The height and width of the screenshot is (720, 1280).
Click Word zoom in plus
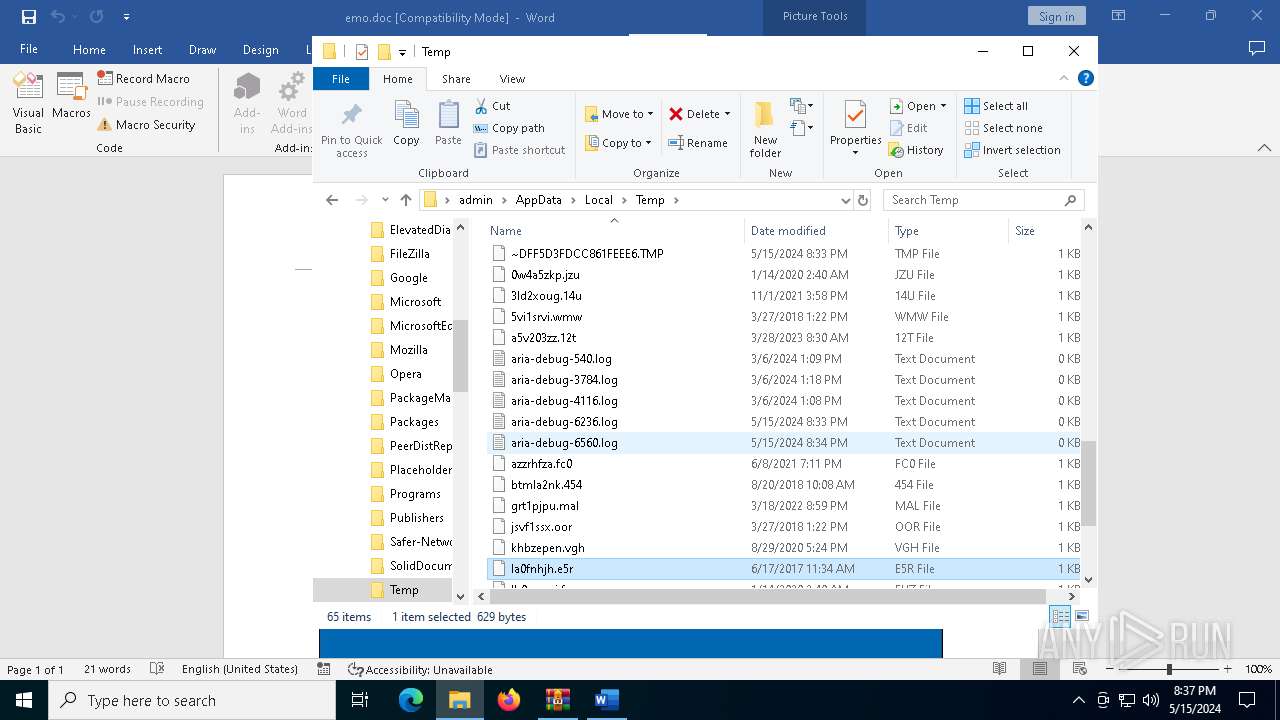pos(1229,669)
